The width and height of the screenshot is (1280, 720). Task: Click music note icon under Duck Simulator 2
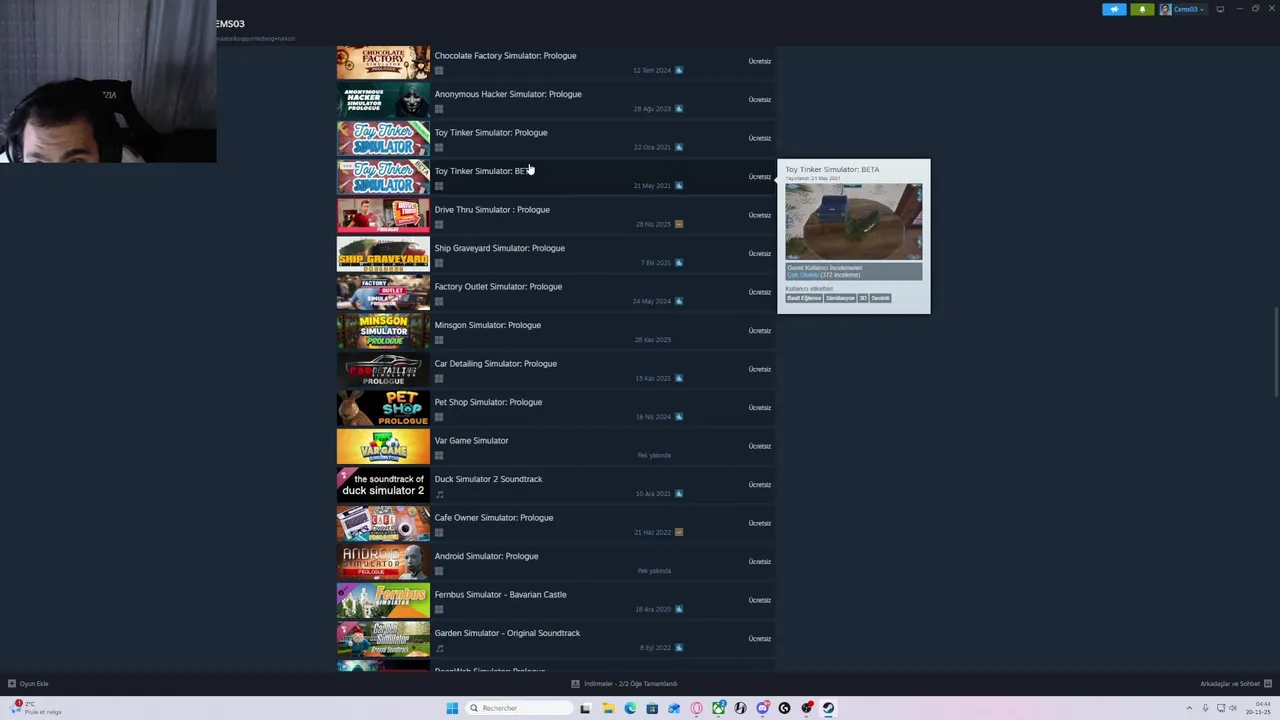(x=439, y=494)
